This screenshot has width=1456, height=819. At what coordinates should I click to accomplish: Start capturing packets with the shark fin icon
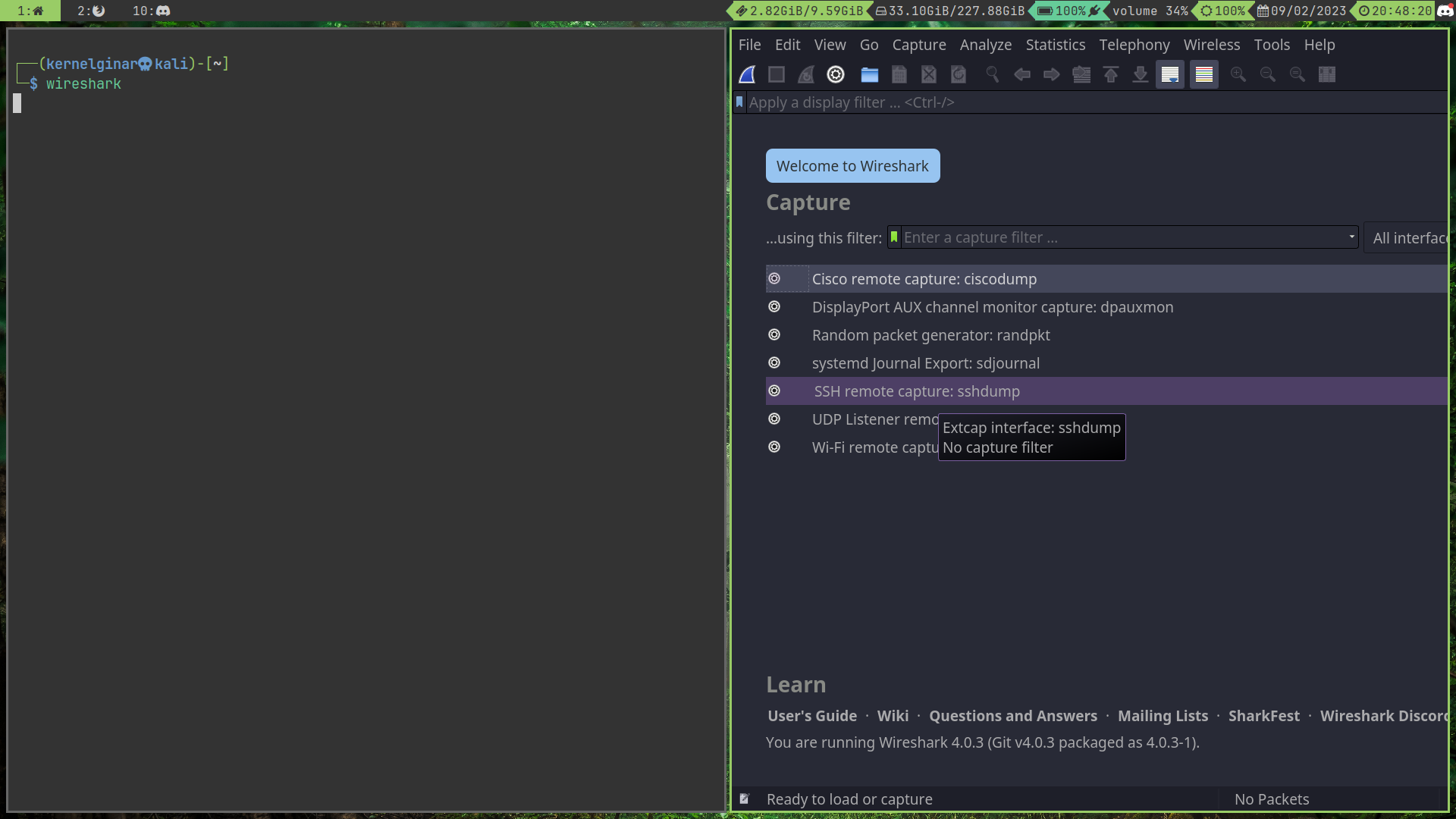[747, 74]
